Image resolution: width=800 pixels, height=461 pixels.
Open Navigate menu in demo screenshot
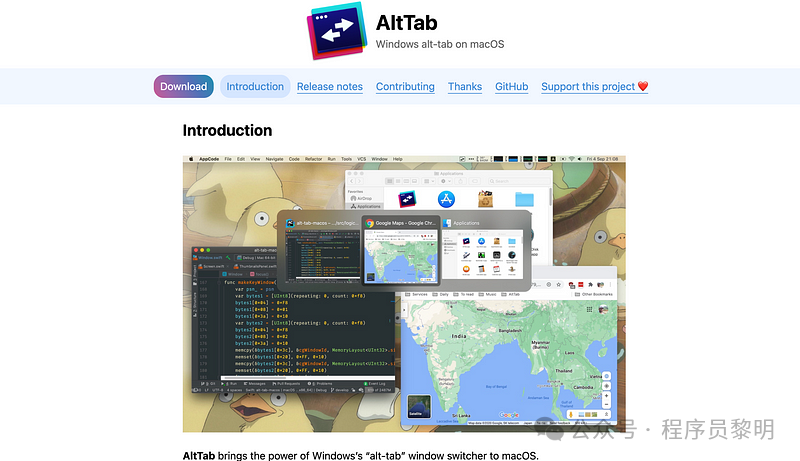tap(274, 159)
